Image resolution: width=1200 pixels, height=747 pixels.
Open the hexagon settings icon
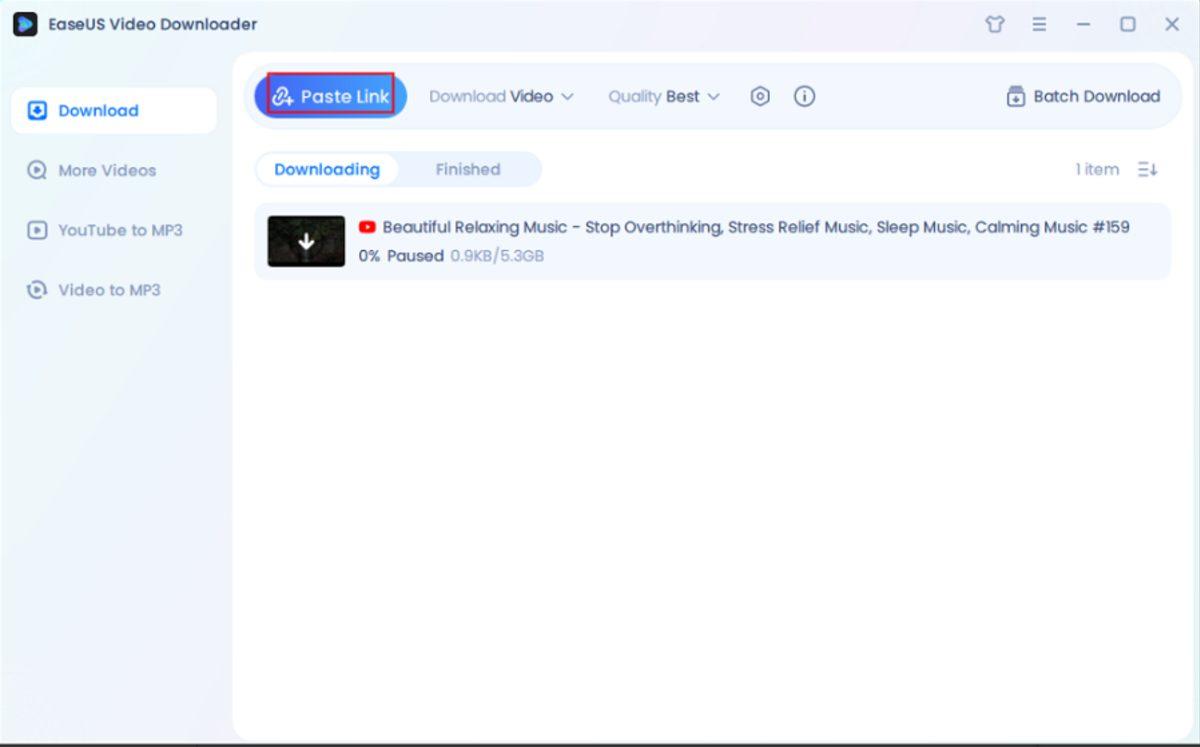coord(760,96)
